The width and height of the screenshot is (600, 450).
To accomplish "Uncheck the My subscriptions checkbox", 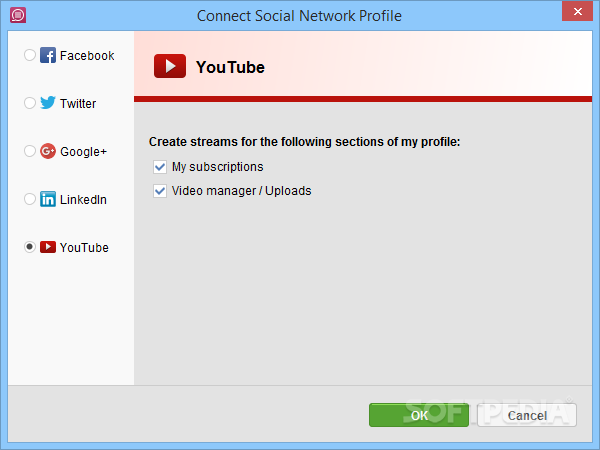I will (160, 167).
